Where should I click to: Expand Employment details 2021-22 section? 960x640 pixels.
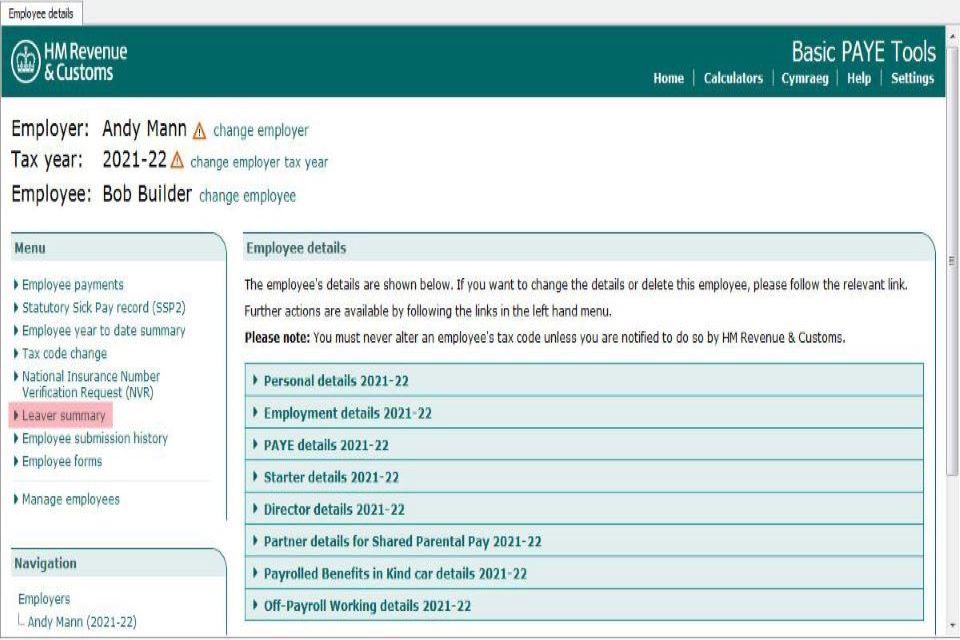[583, 413]
